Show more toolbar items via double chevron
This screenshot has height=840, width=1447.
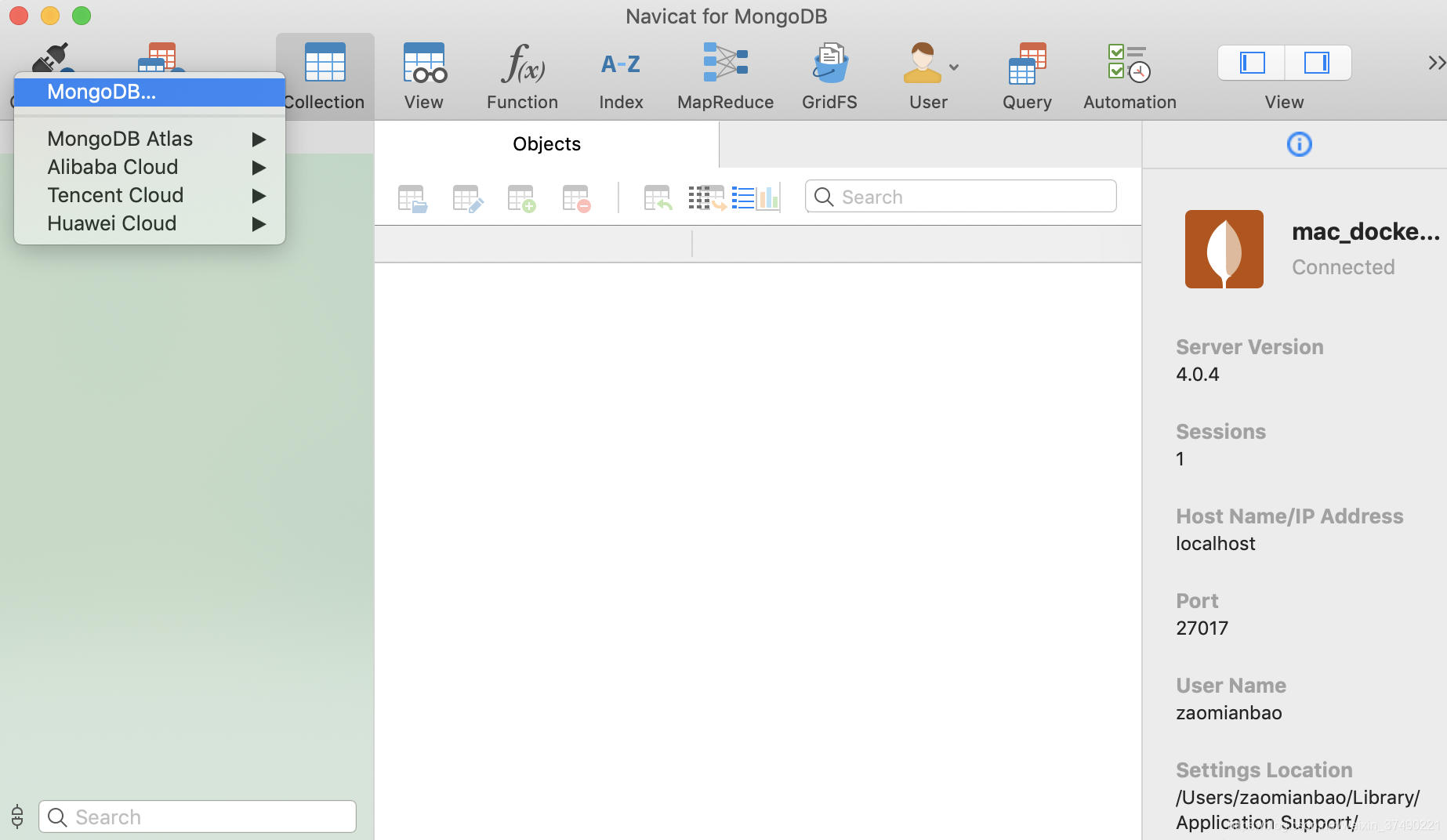click(x=1436, y=63)
